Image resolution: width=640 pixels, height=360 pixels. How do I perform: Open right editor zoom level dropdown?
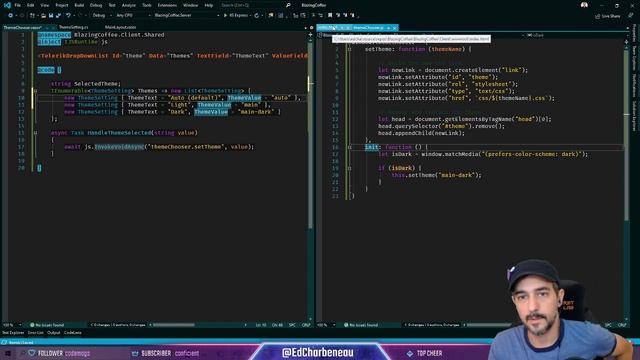327,325
